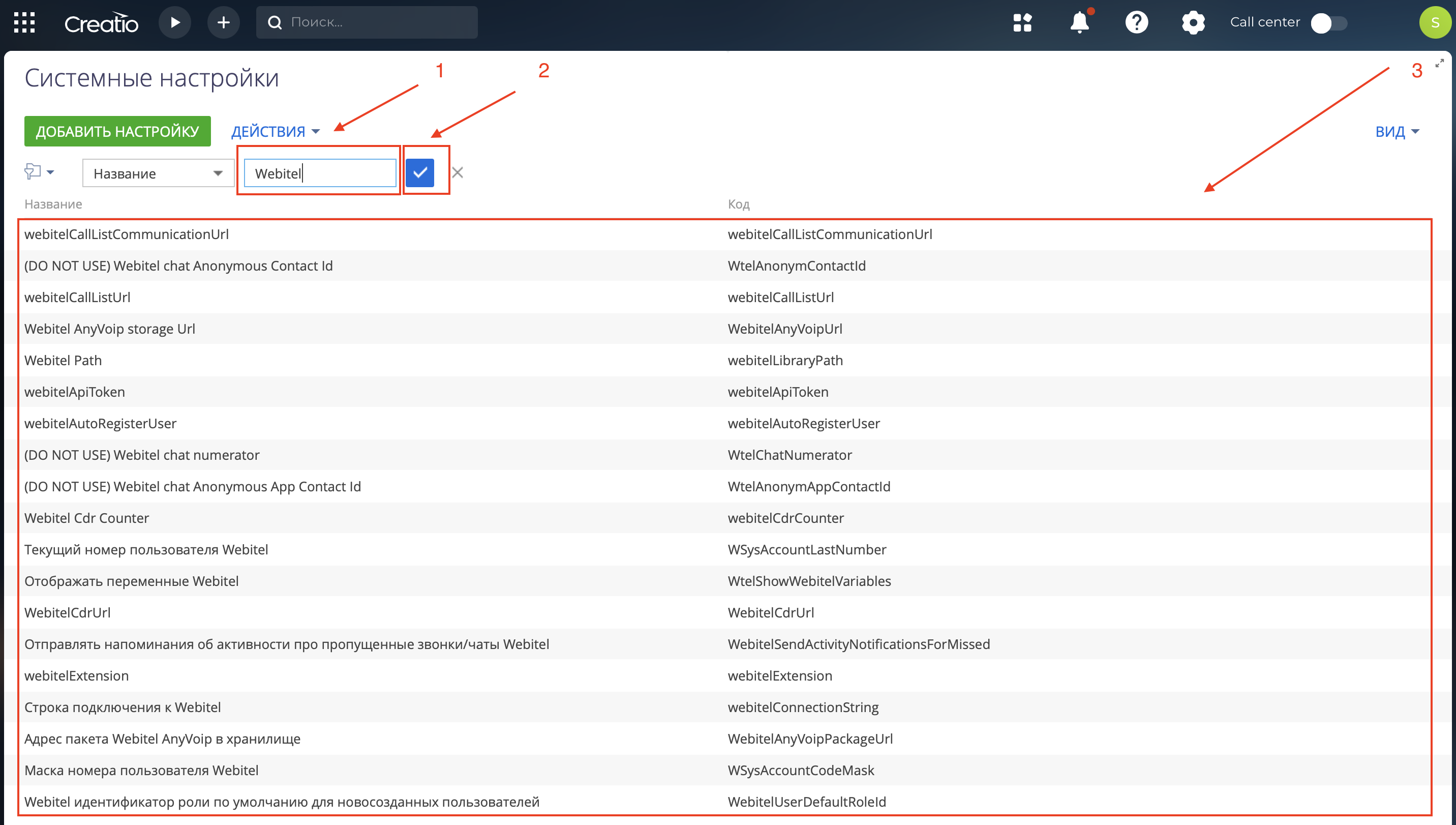Open the webitelApiToken setting name
This screenshot has height=825, width=1456.
(75, 392)
